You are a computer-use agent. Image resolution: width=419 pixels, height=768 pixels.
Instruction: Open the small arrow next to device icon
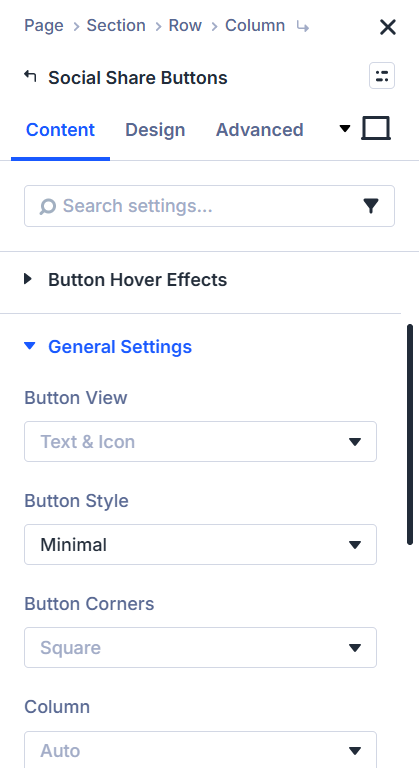click(x=345, y=129)
